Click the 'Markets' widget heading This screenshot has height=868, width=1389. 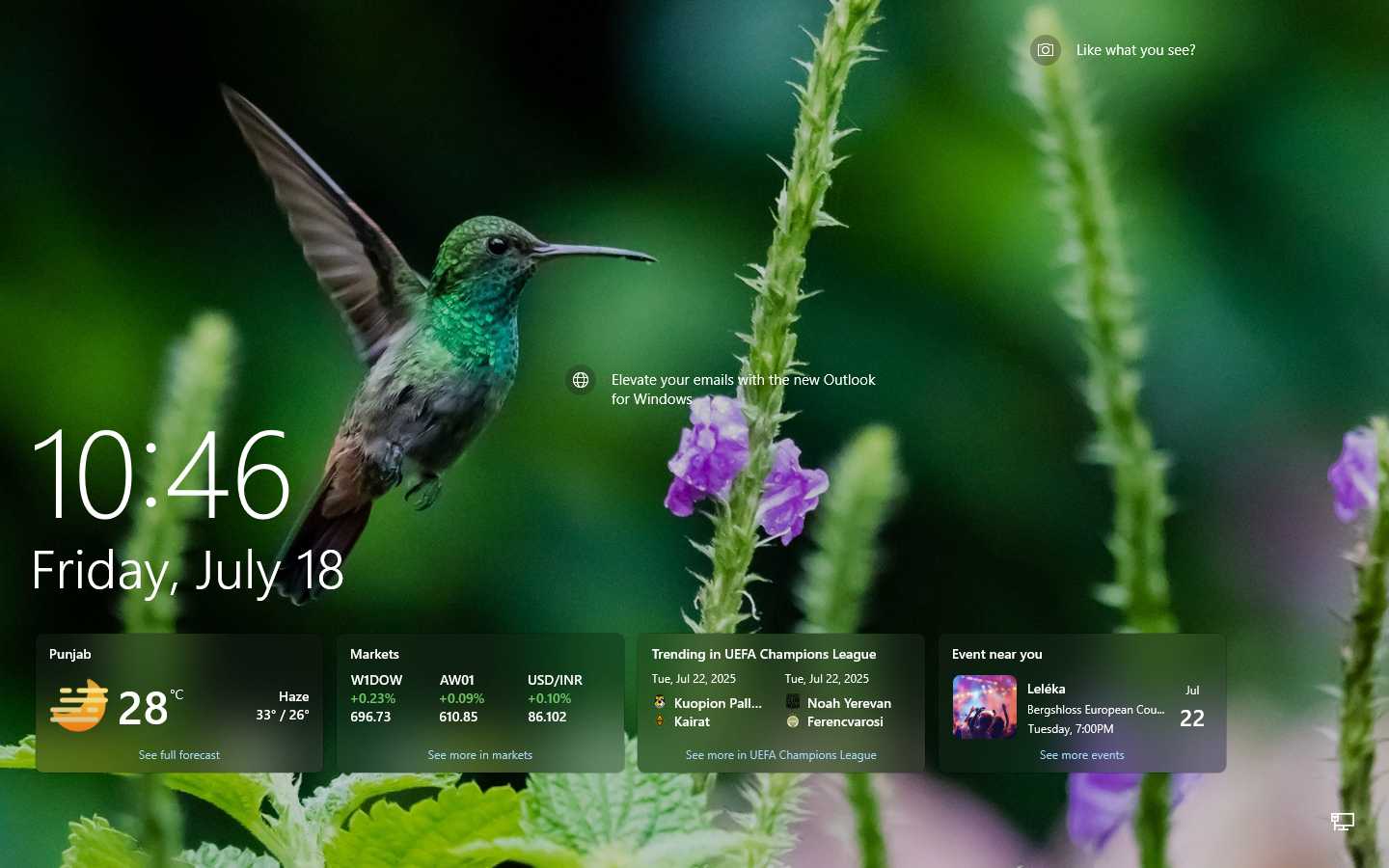pyautogui.click(x=374, y=654)
